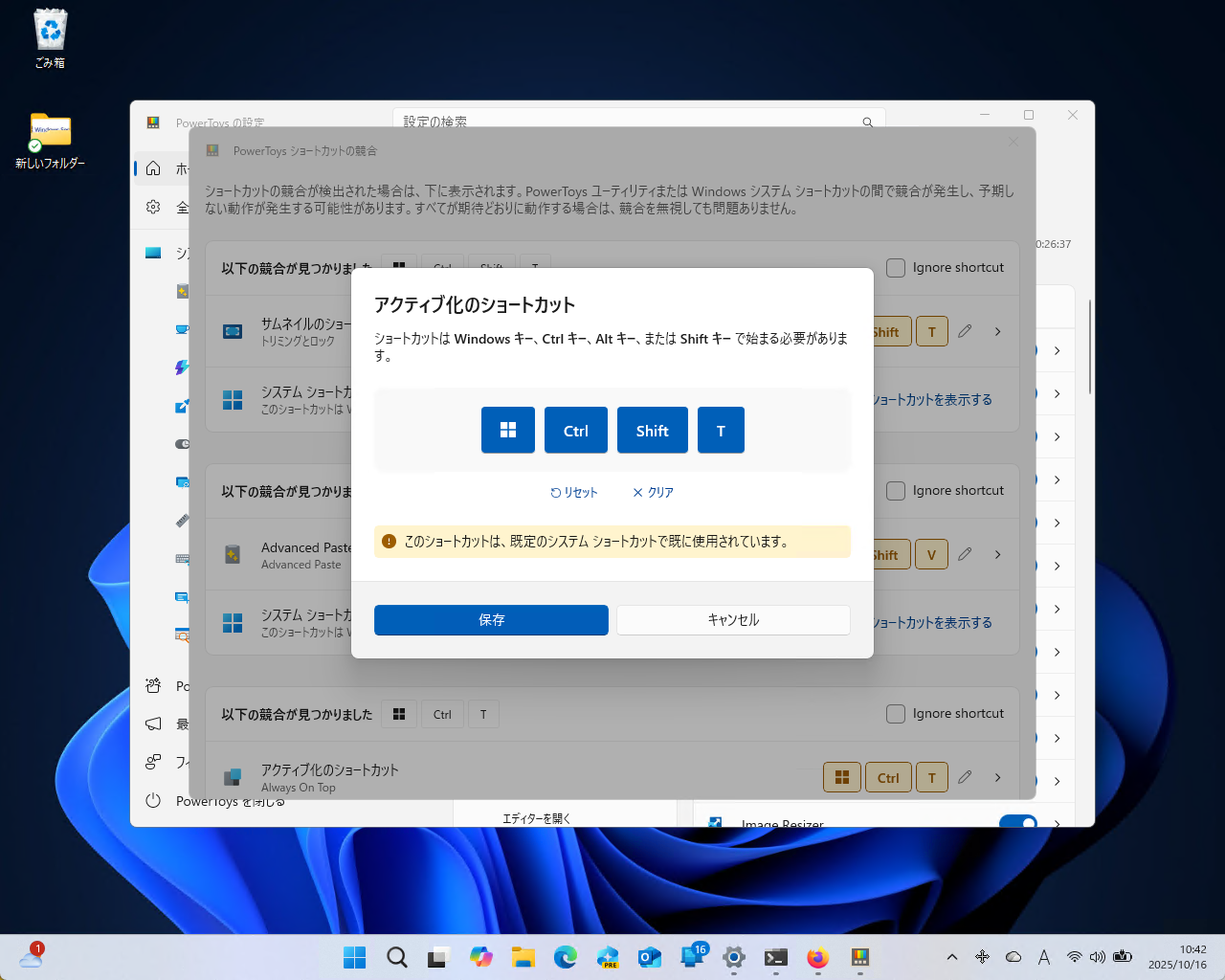Check Ignore shortcut for the Advanced Paste conflict
Viewport: 1225px width, 980px height.
(x=895, y=490)
